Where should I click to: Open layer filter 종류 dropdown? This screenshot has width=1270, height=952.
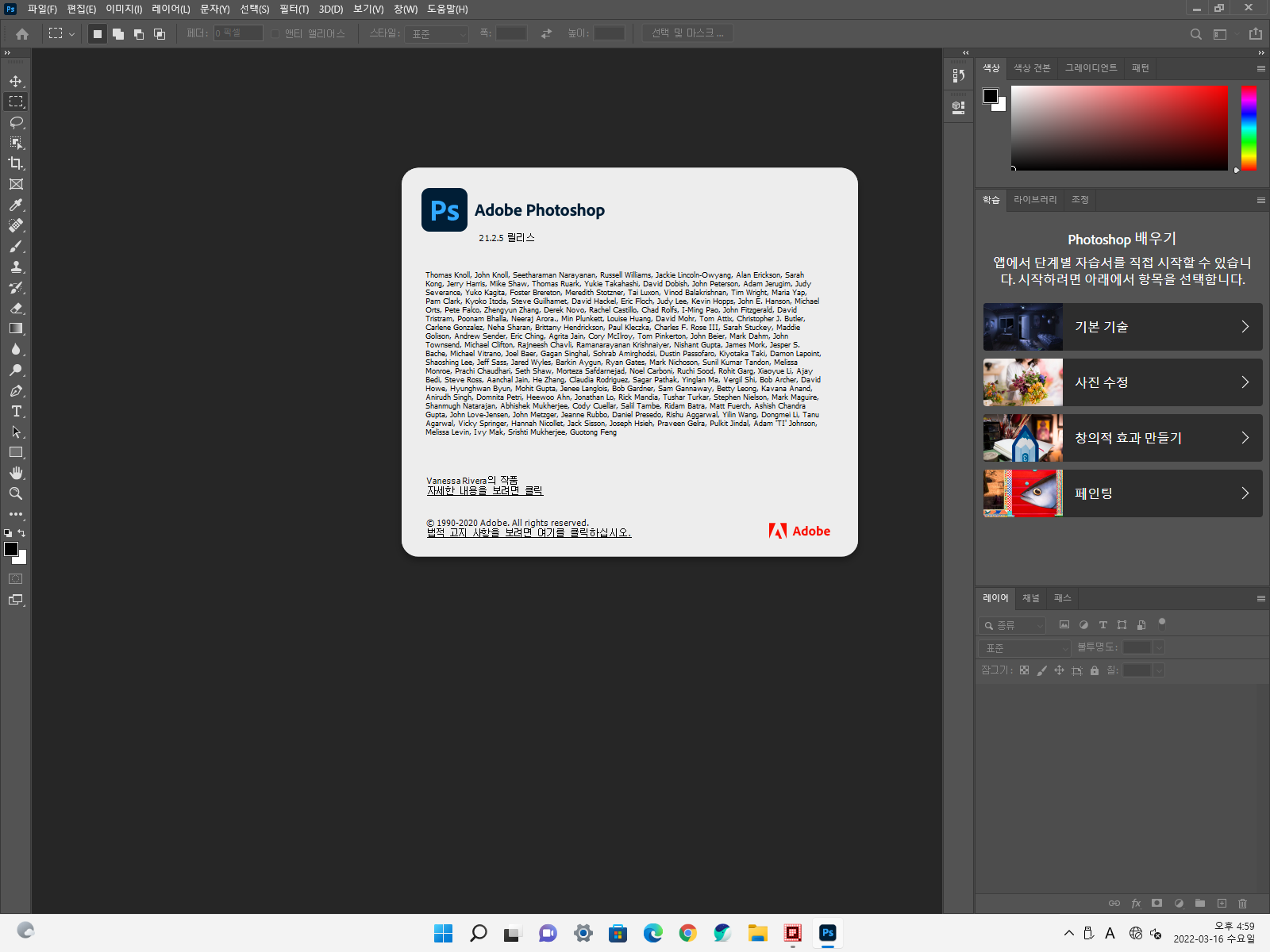pyautogui.click(x=1013, y=625)
